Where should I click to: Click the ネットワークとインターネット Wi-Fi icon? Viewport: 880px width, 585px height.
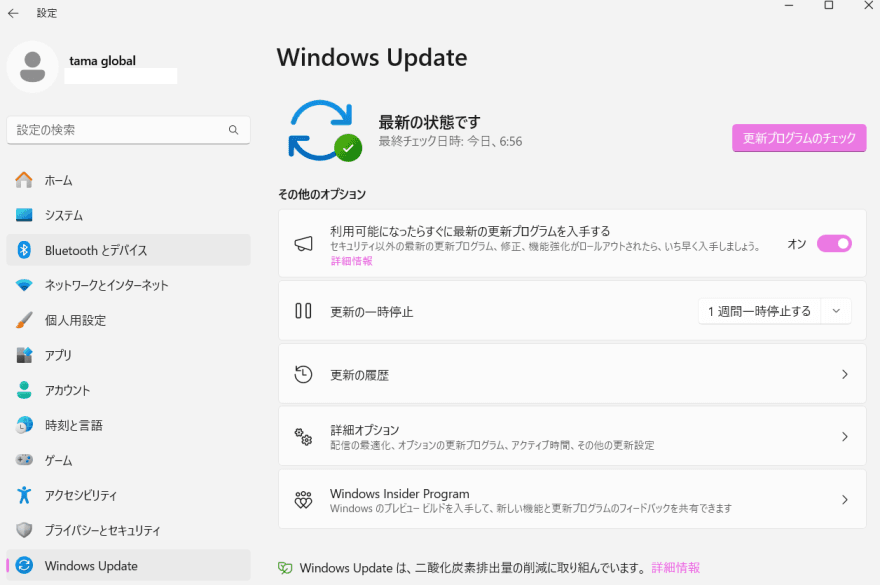click(x=25, y=285)
